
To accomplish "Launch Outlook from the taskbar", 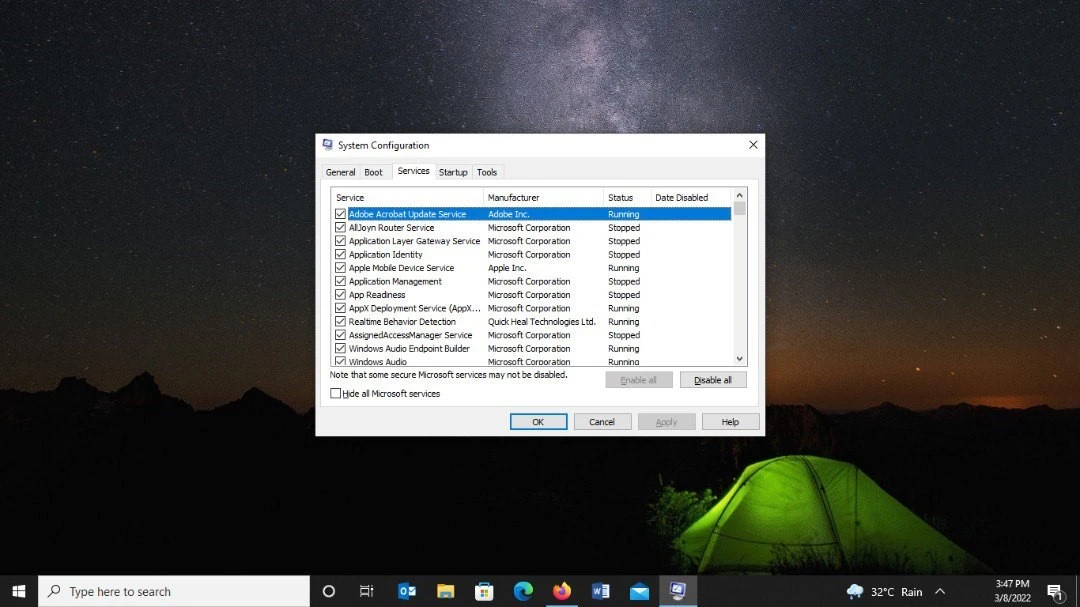I will (407, 591).
